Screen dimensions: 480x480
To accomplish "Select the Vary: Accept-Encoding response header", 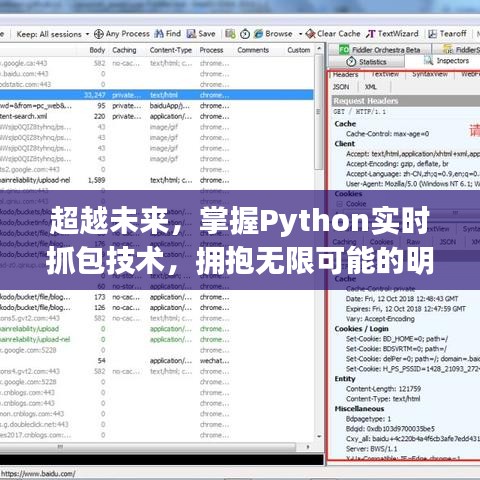I will [x=380, y=319].
